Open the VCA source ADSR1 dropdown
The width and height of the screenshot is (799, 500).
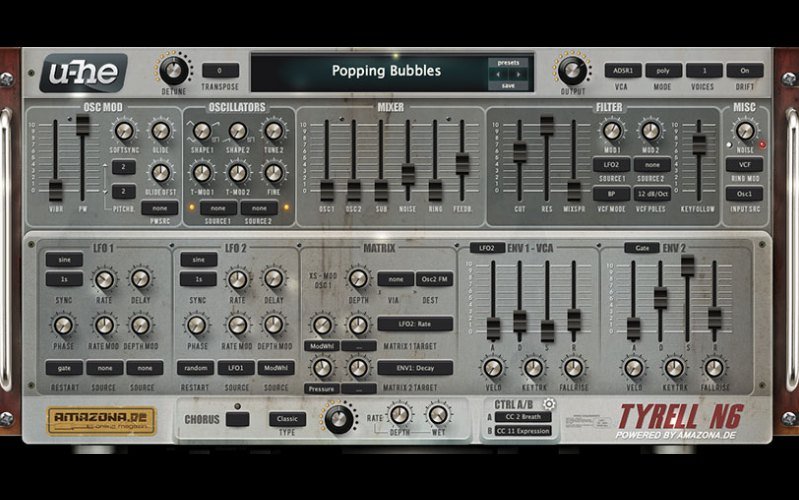[623, 71]
